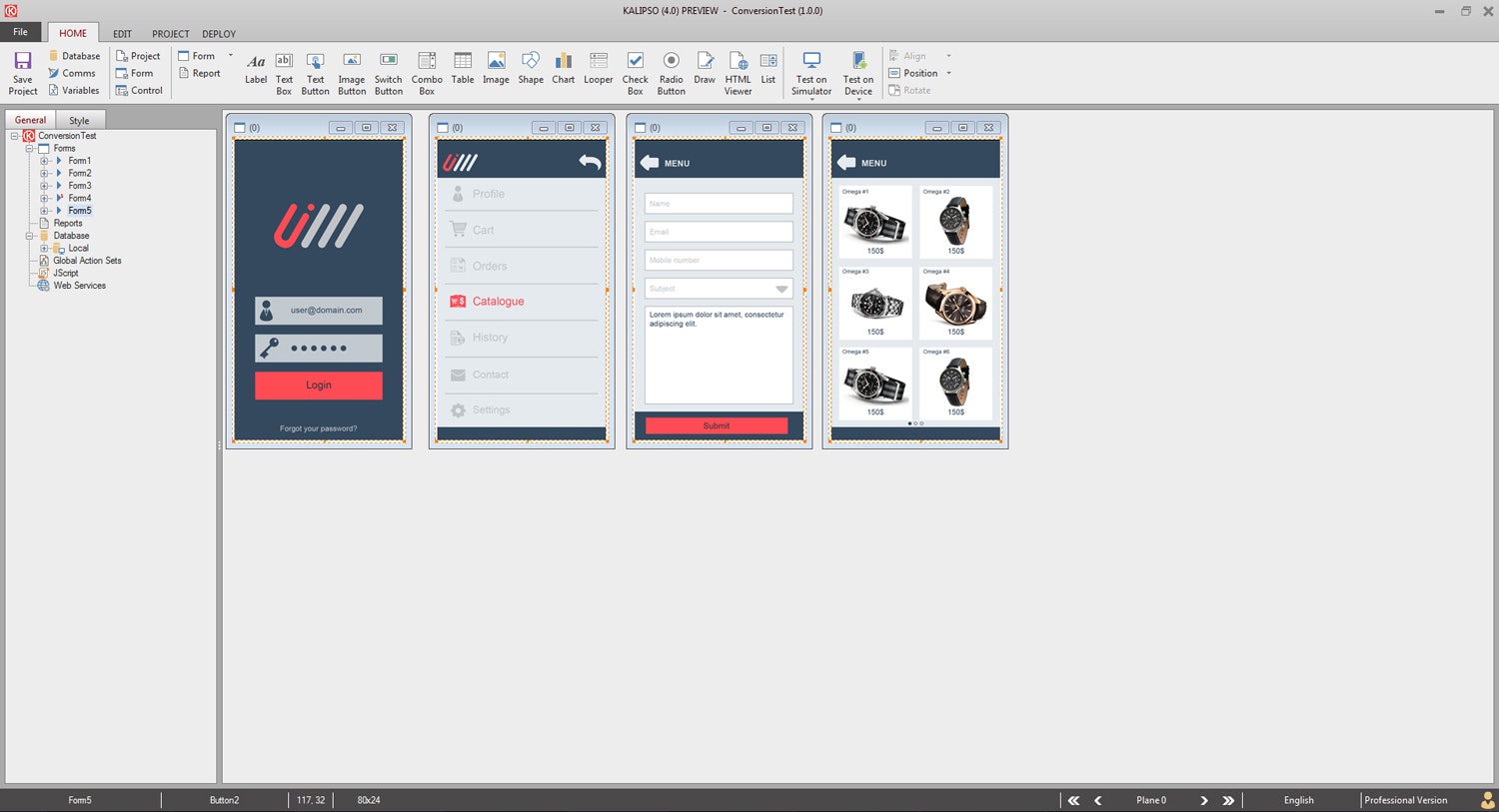Select the Label tool
This screenshot has width=1499, height=812.
click(256, 72)
